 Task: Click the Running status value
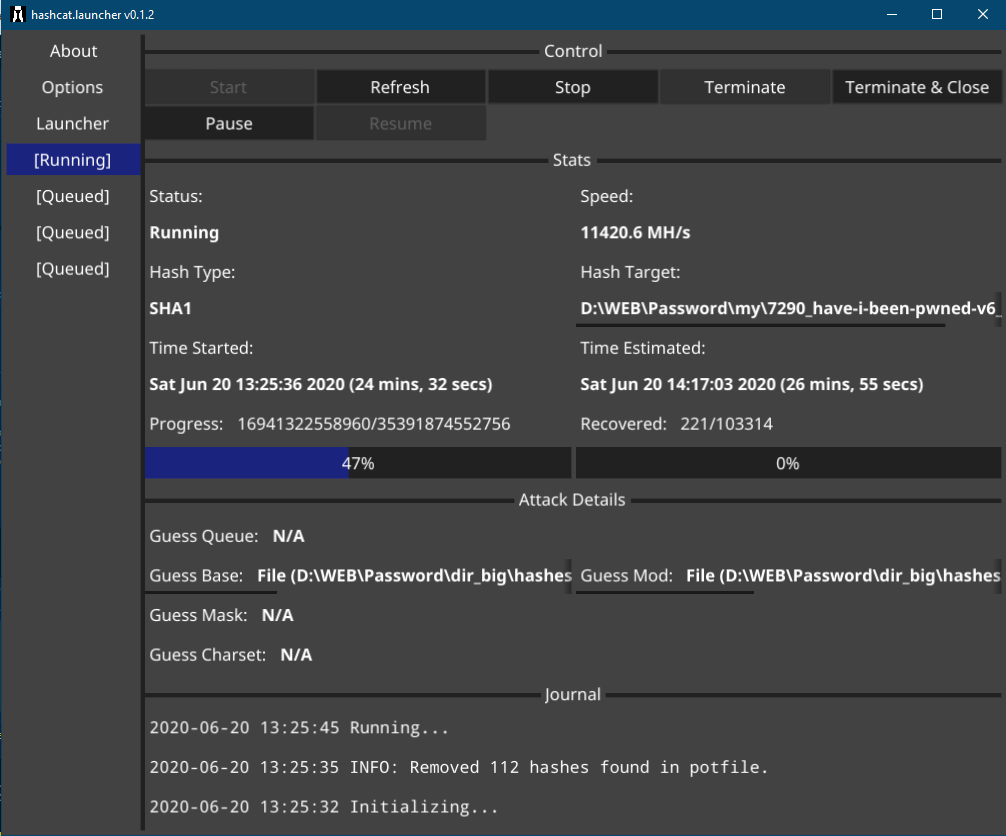pyautogui.click(x=184, y=233)
